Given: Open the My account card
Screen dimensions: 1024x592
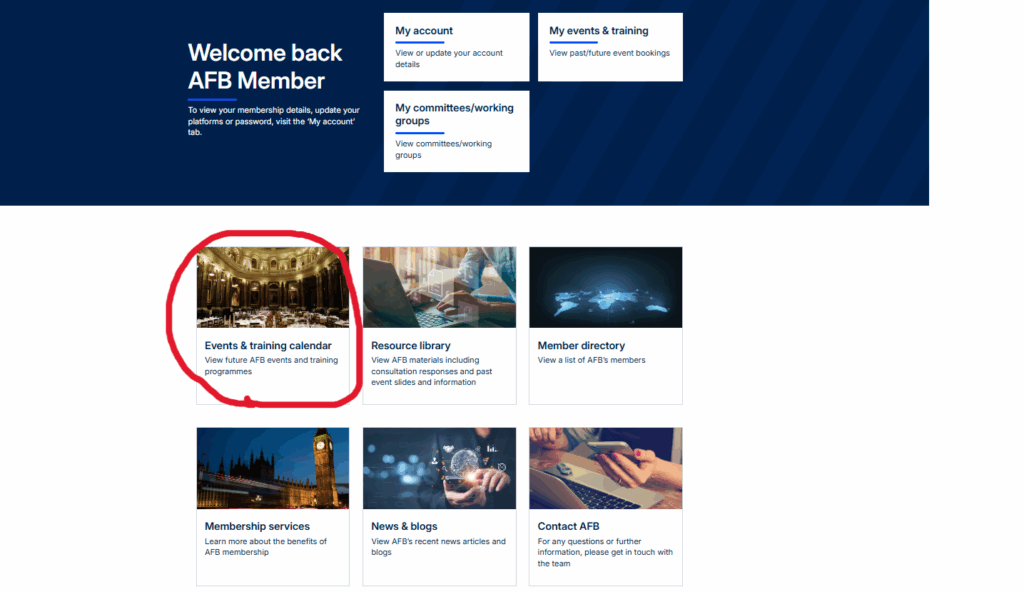Looking at the screenshot, I should [456, 47].
